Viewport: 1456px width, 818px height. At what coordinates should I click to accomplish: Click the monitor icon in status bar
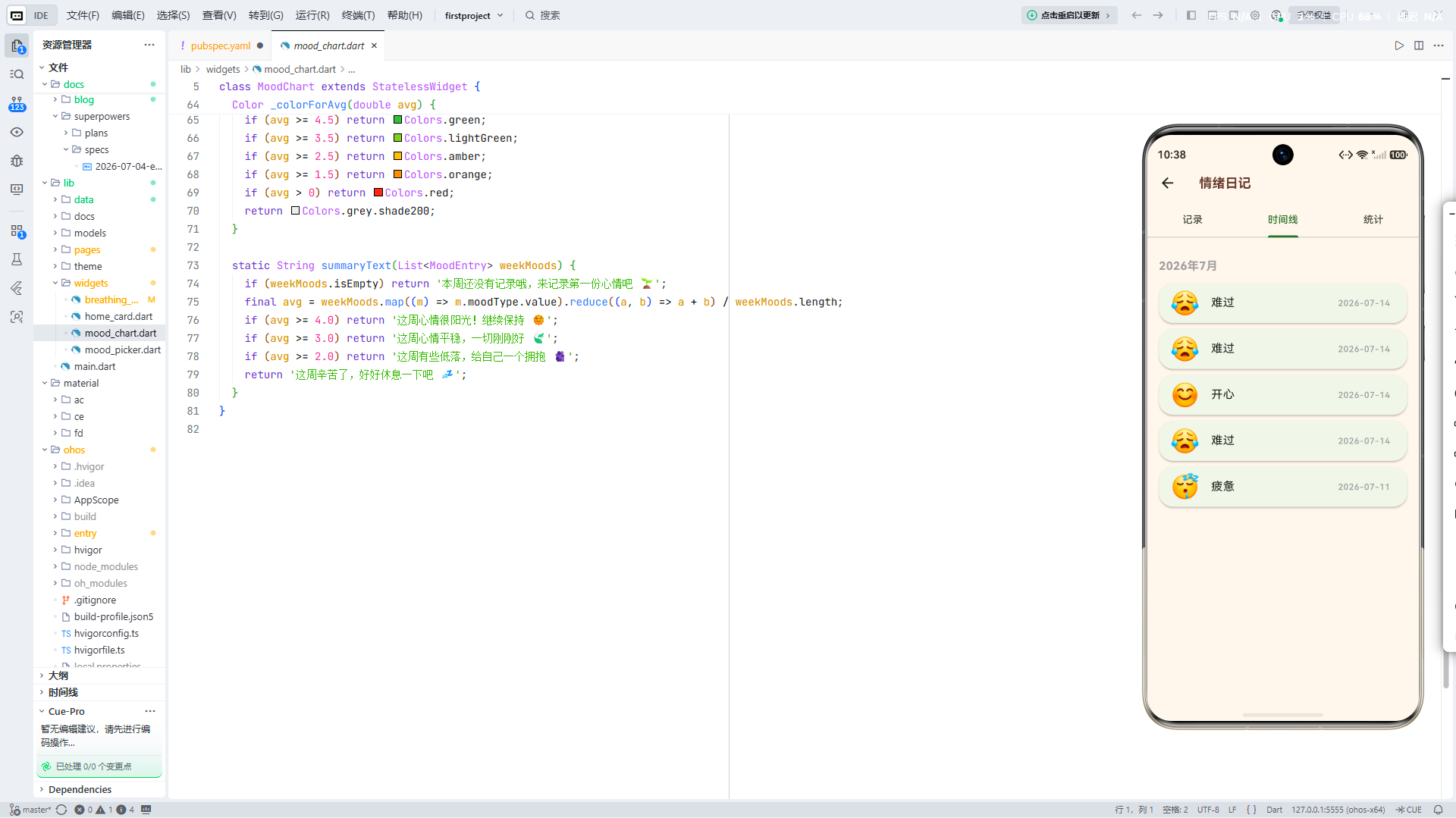(x=146, y=810)
